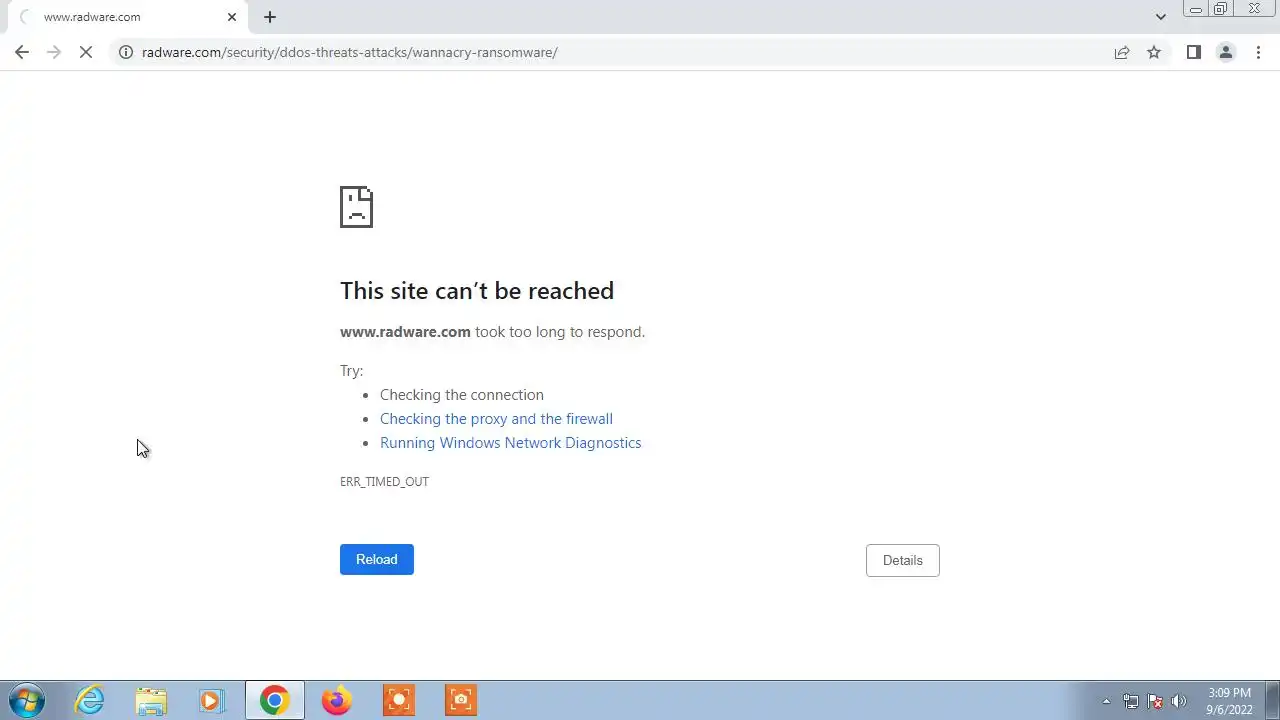Close the www.radware.com tab
1280x720 pixels.
[x=232, y=17]
